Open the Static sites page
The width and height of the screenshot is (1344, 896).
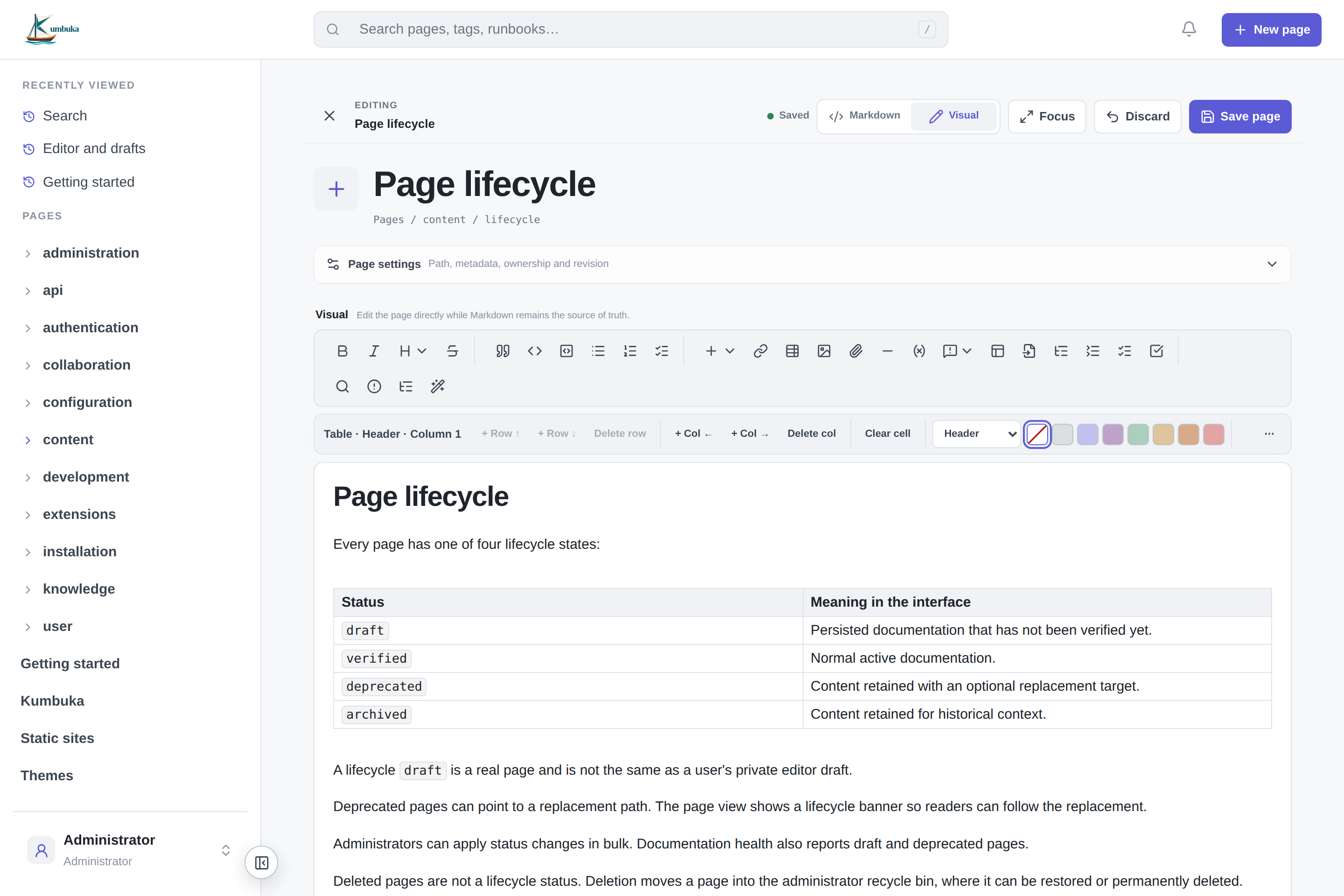(57, 738)
